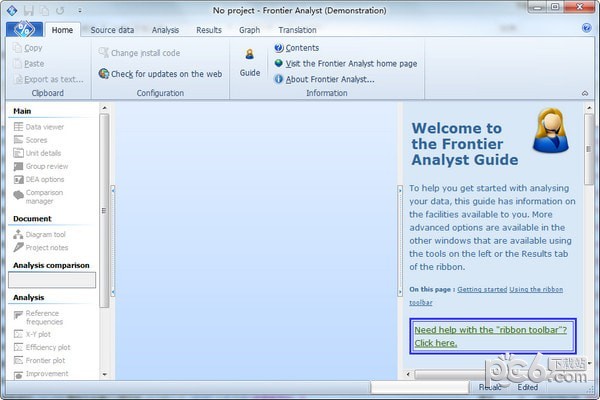Click the About Frontier Analyst info icon
Viewport: 600px width, 400px height.
[x=279, y=79]
